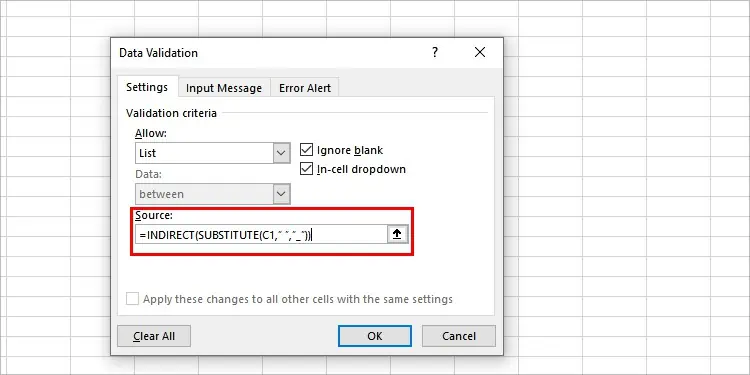Open the Data dropdown arrow next to between
The height and width of the screenshot is (375, 750).
pyautogui.click(x=281, y=194)
